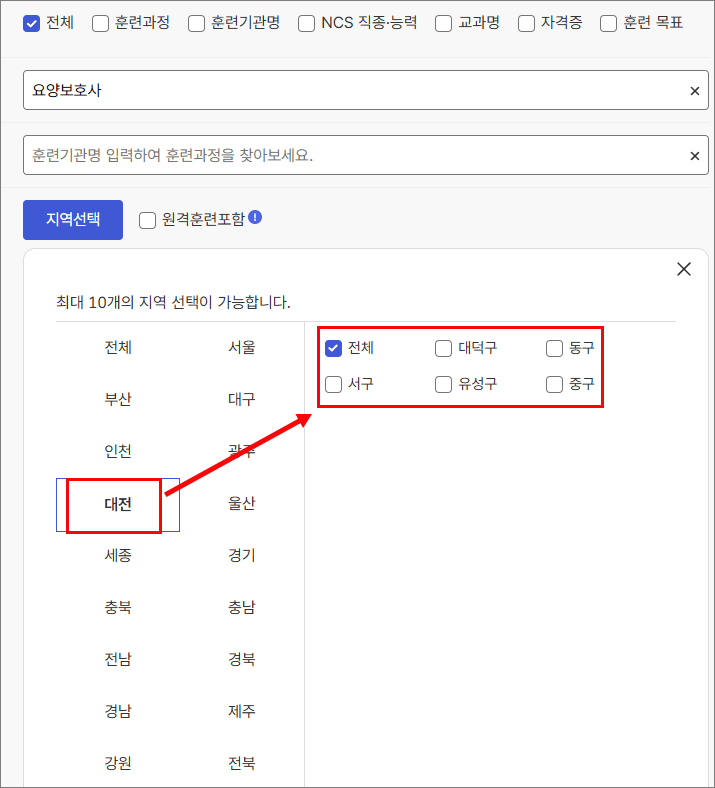This screenshot has width=715, height=788.
Task: Enable the 원격훈련포함 checkbox
Action: [x=147, y=220]
